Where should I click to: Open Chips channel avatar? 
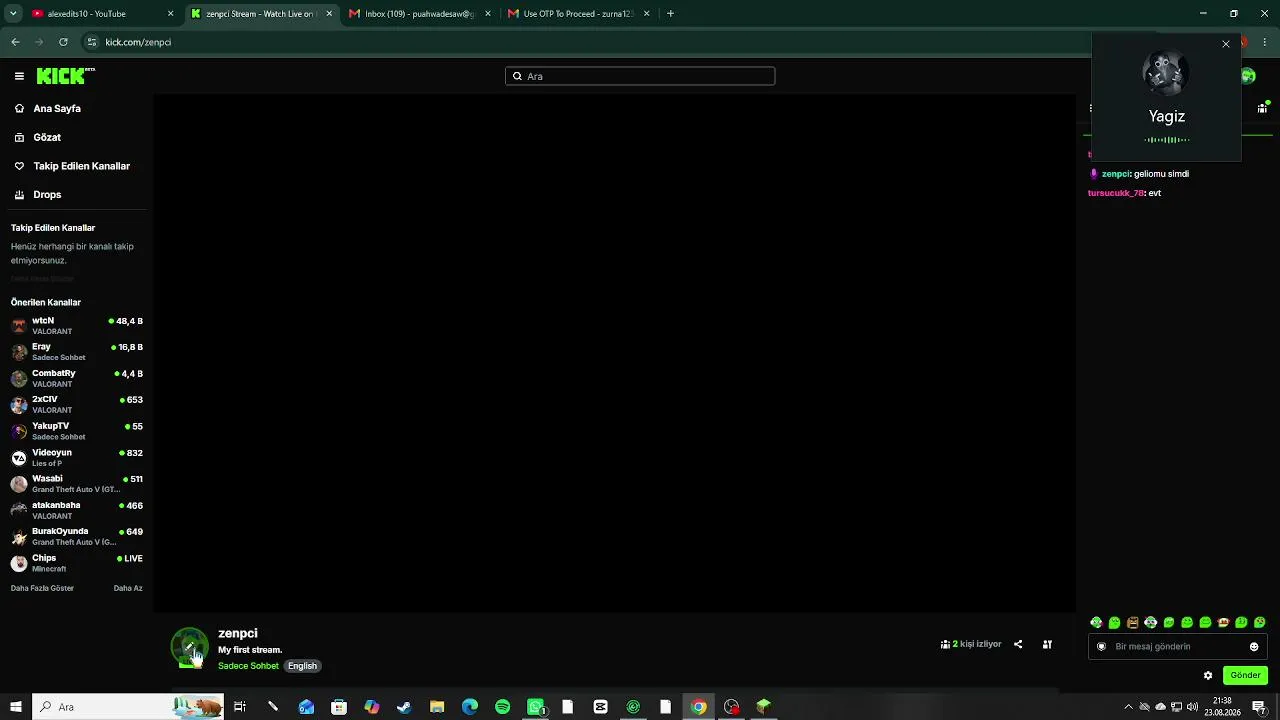coord(19,563)
